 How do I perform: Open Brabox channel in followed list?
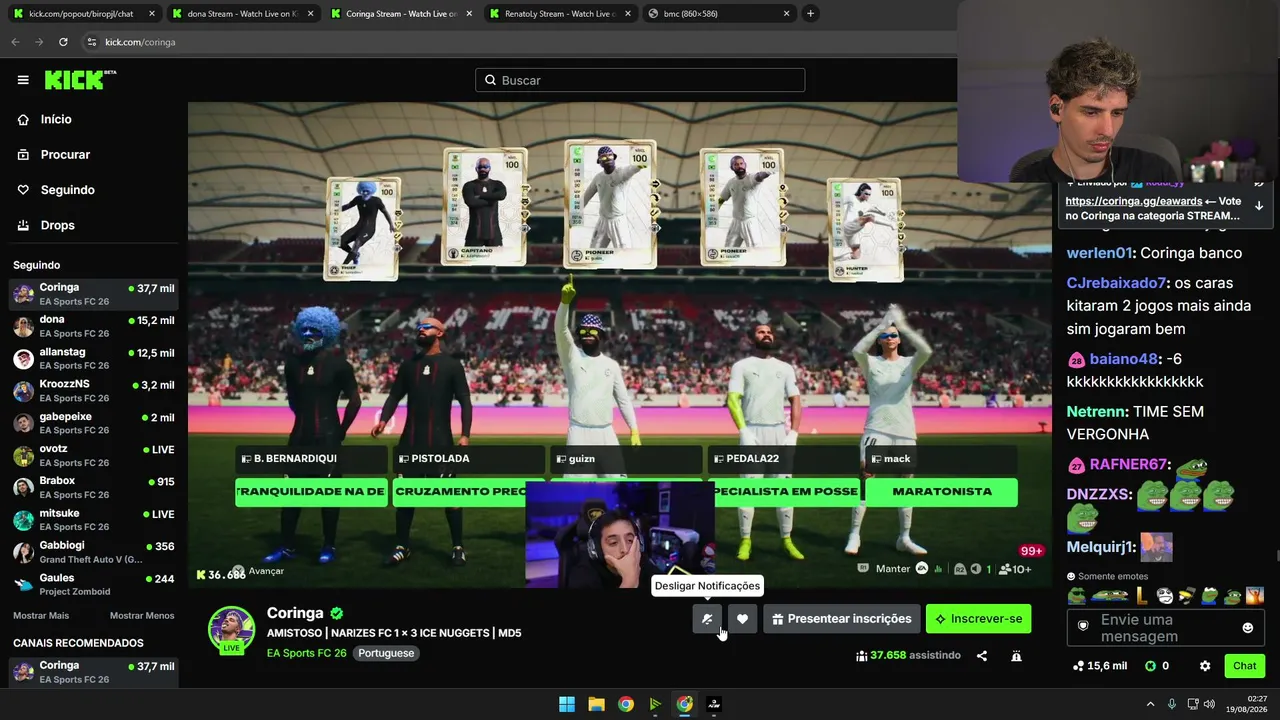click(x=94, y=487)
